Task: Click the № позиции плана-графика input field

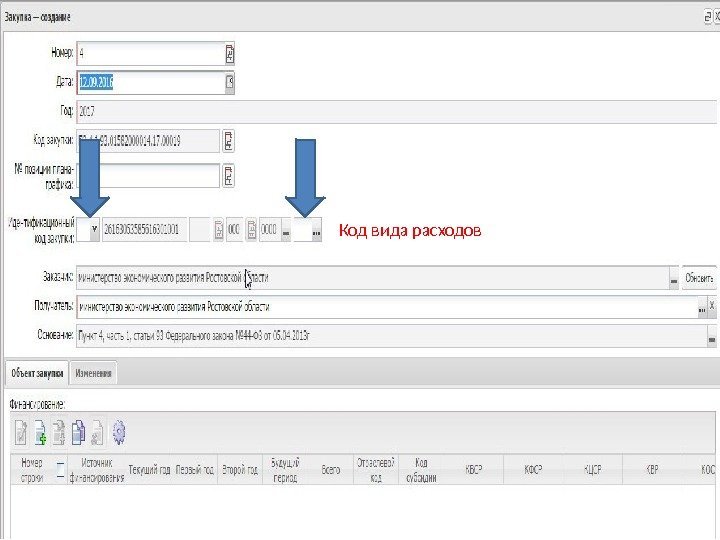Action: (x=148, y=175)
